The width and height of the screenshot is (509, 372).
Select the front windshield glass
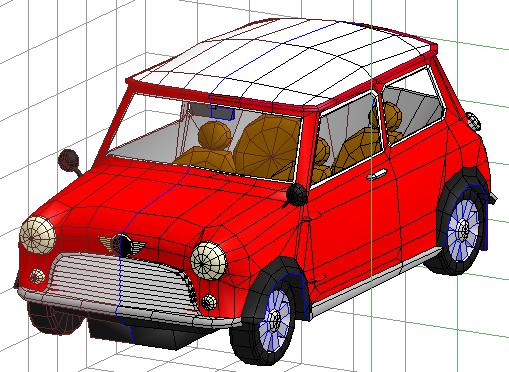205,137
